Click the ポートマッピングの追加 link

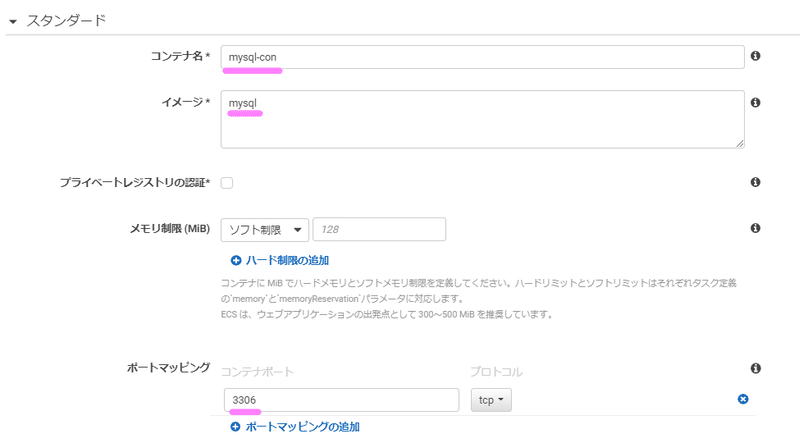[303, 427]
